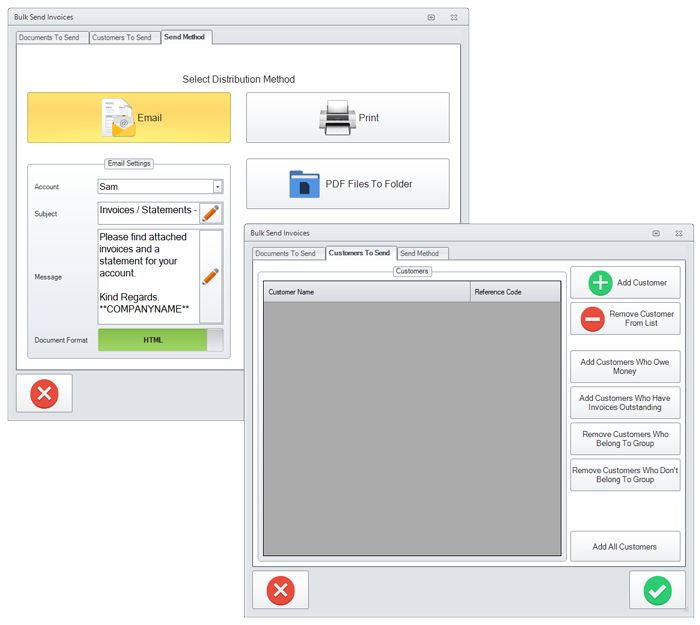Edit the email subject with pencil icon
The image size is (700, 625).
tap(210, 212)
